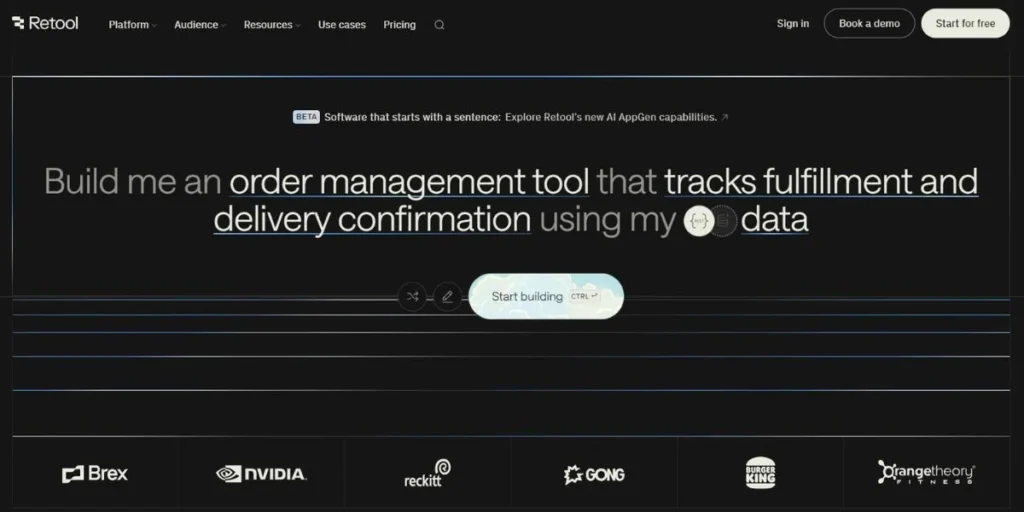Image resolution: width=1024 pixels, height=512 pixels.
Task: Click the reckitt logo
Action: 428,473
